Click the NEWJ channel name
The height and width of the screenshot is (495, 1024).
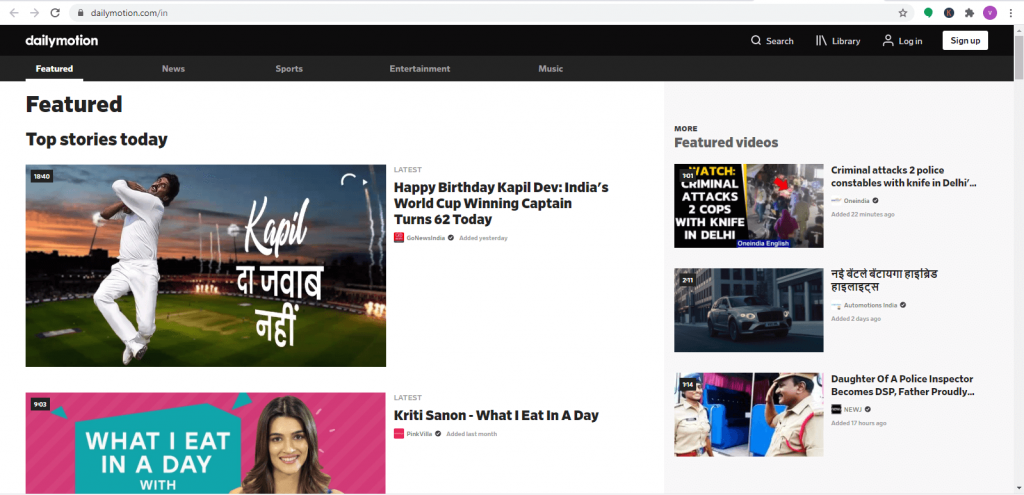853,410
